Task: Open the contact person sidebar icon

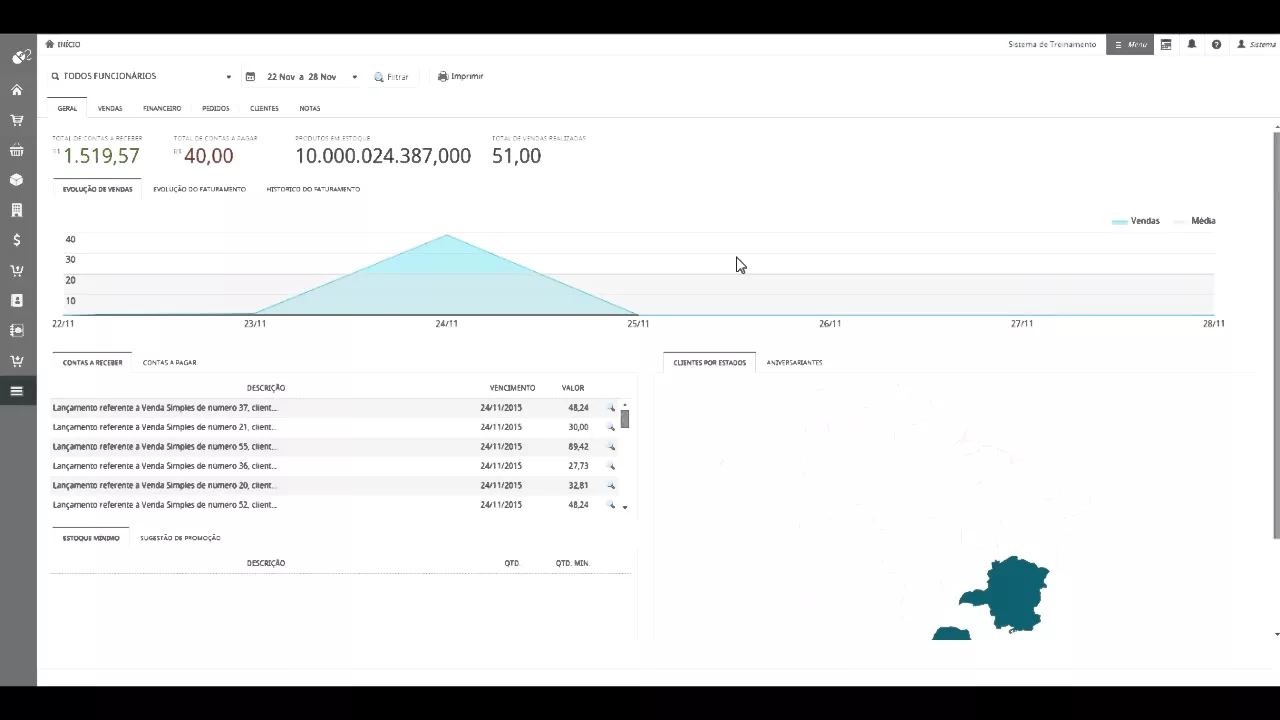Action: [x=17, y=300]
